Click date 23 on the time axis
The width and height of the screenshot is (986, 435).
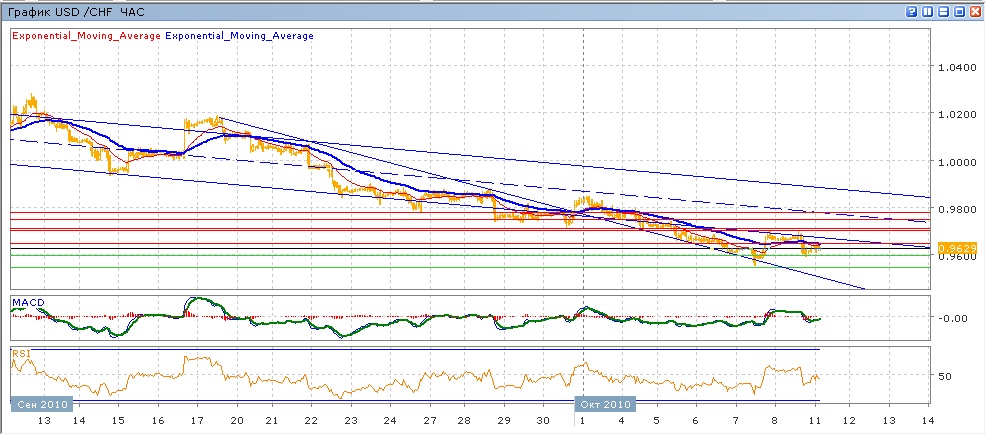[x=350, y=423]
